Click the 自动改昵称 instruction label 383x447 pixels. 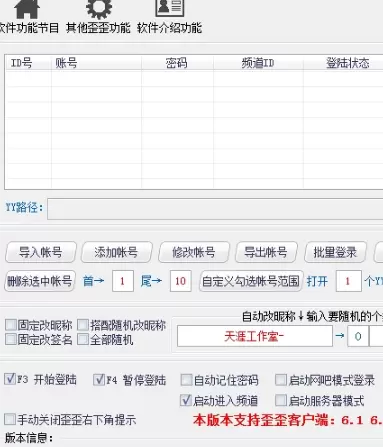click(312, 316)
